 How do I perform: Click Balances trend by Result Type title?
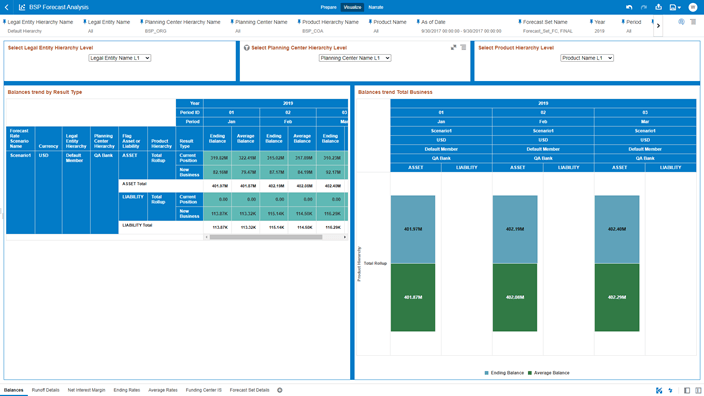pyautogui.click(x=45, y=92)
